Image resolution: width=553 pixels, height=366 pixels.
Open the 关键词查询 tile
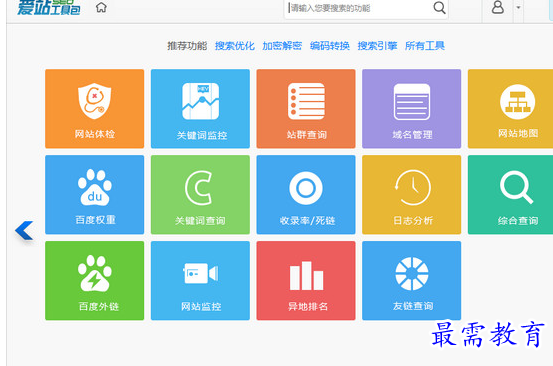pos(200,195)
